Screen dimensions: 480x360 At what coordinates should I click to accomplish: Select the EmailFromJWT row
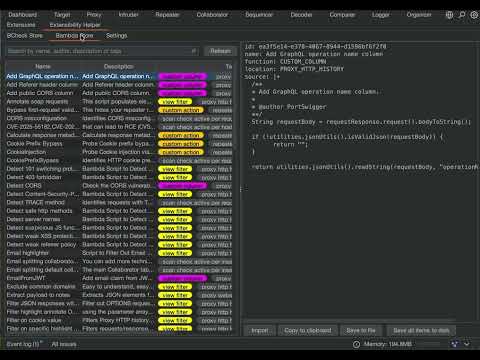(119, 278)
